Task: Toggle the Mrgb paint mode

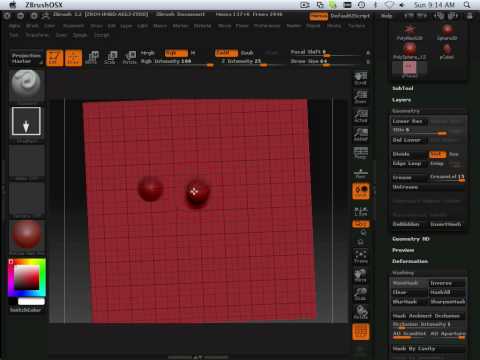Action: [148, 53]
